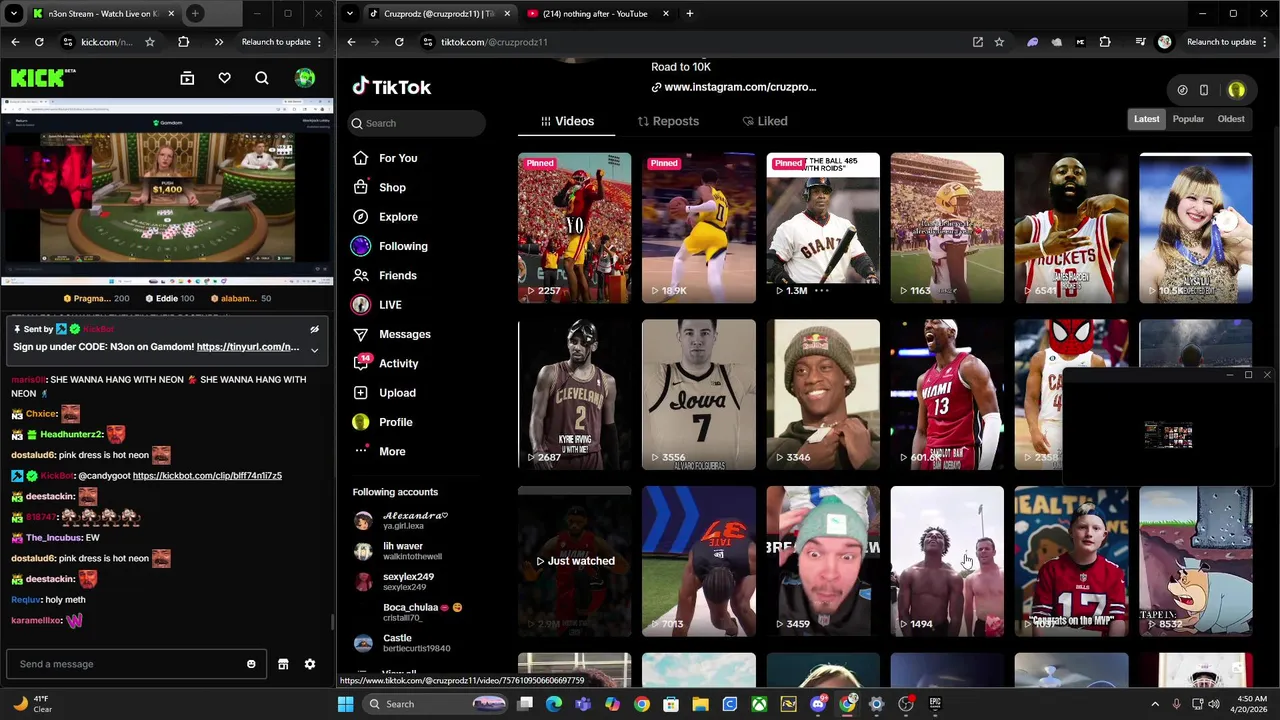Viewport: 1280px width, 720px height.
Task: Show more toolbar items in Kick window
Action: [x=218, y=42]
